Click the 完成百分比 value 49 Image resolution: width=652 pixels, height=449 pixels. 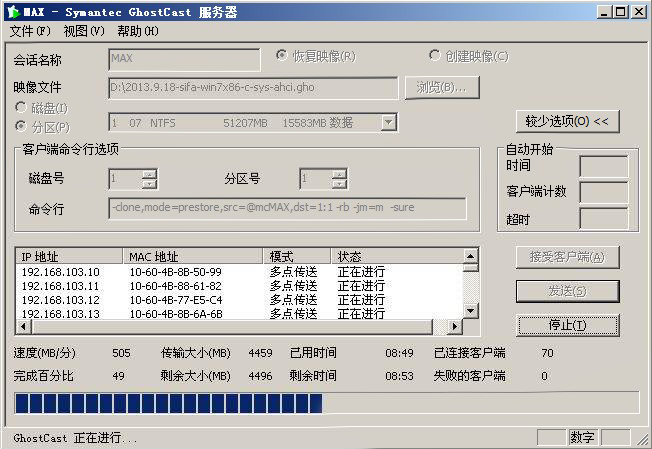(118, 376)
